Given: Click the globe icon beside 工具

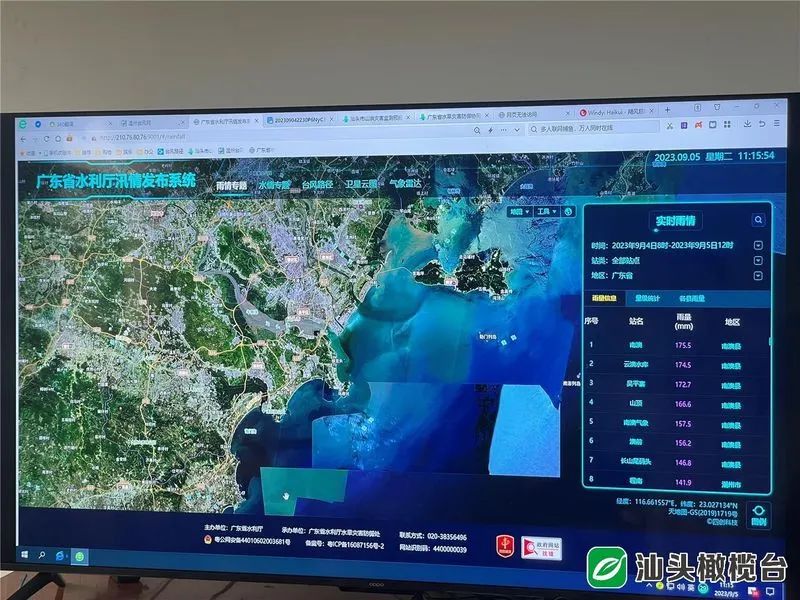Looking at the screenshot, I should coord(568,211).
